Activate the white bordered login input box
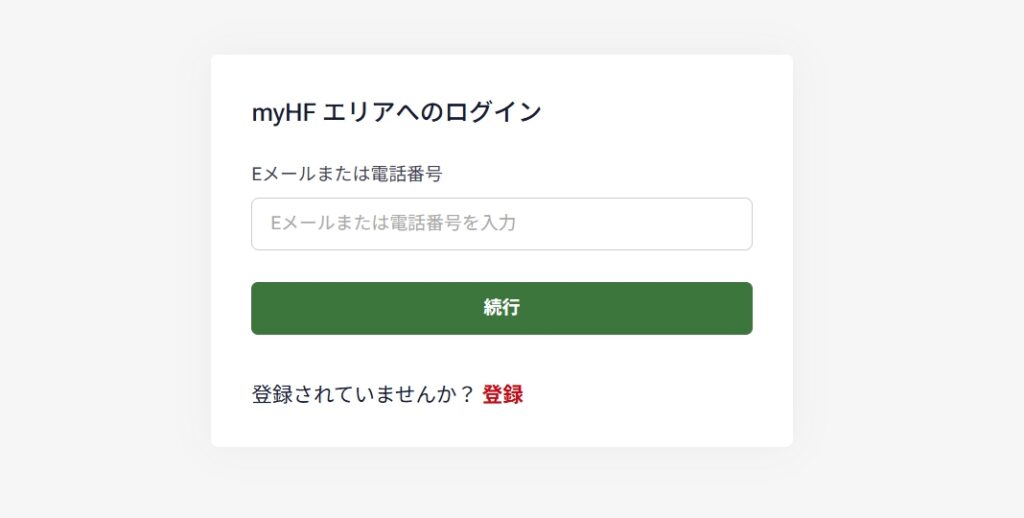Image resolution: width=1024 pixels, height=518 pixels. point(501,224)
